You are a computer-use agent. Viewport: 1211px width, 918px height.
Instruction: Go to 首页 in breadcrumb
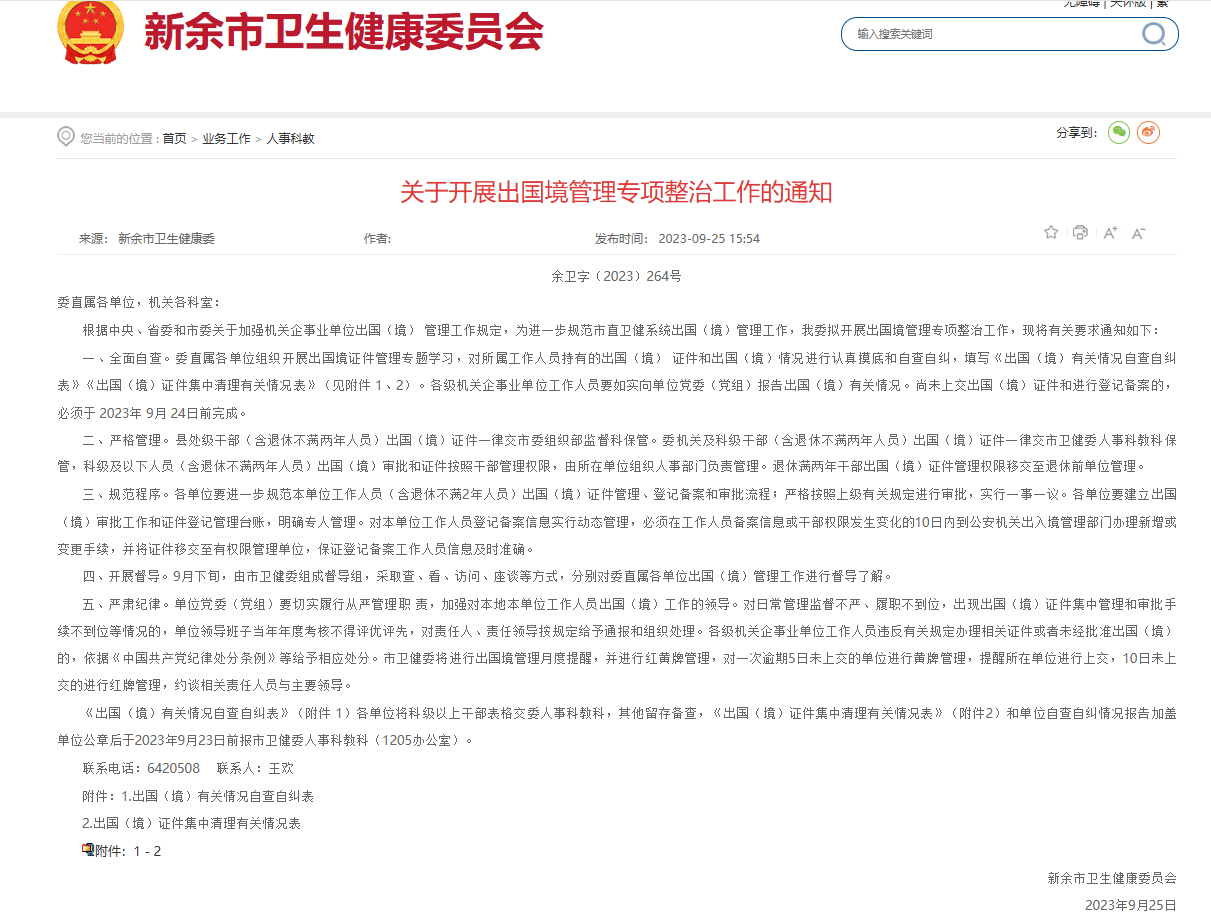click(174, 139)
